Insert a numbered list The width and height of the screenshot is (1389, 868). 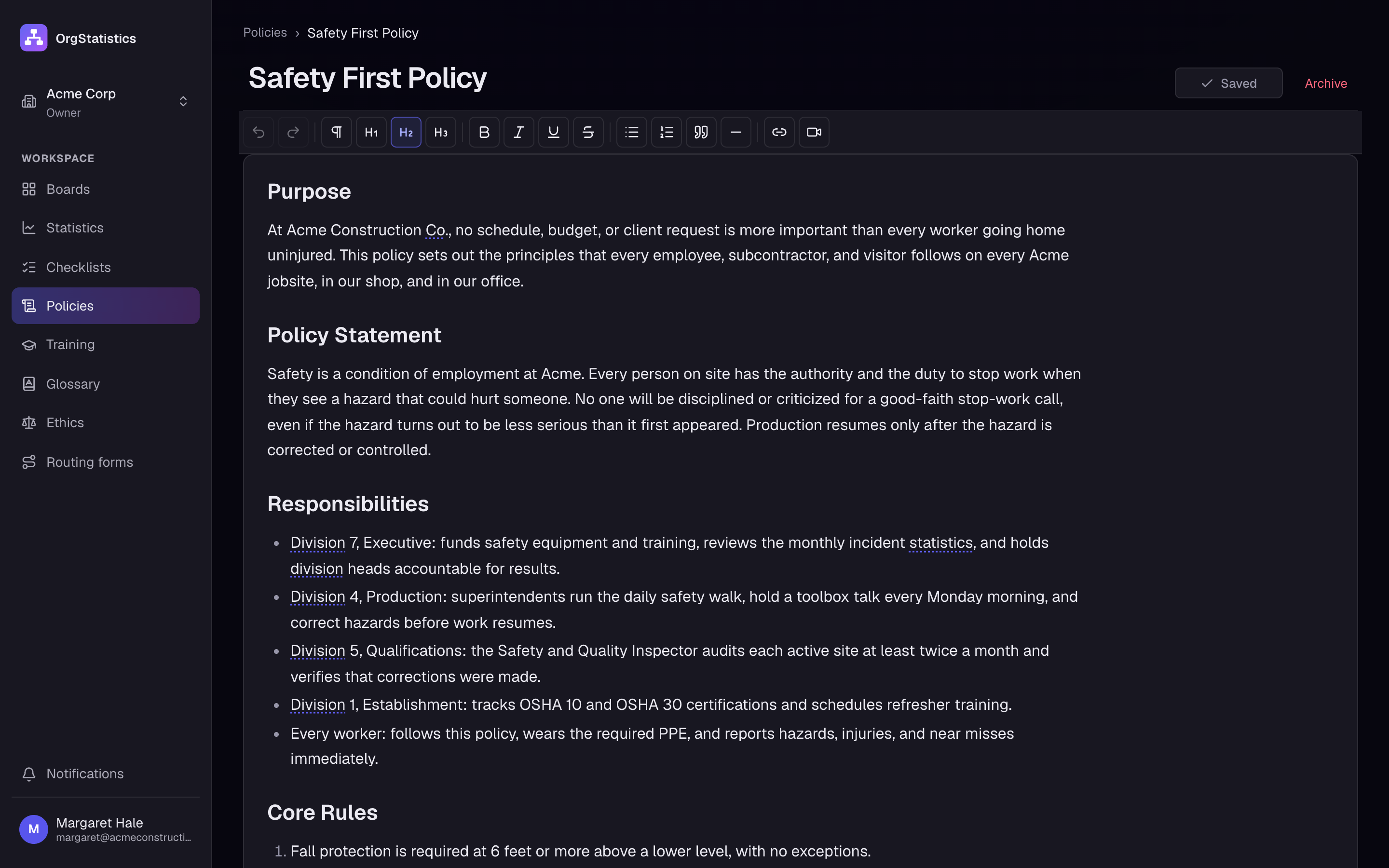tap(667, 132)
